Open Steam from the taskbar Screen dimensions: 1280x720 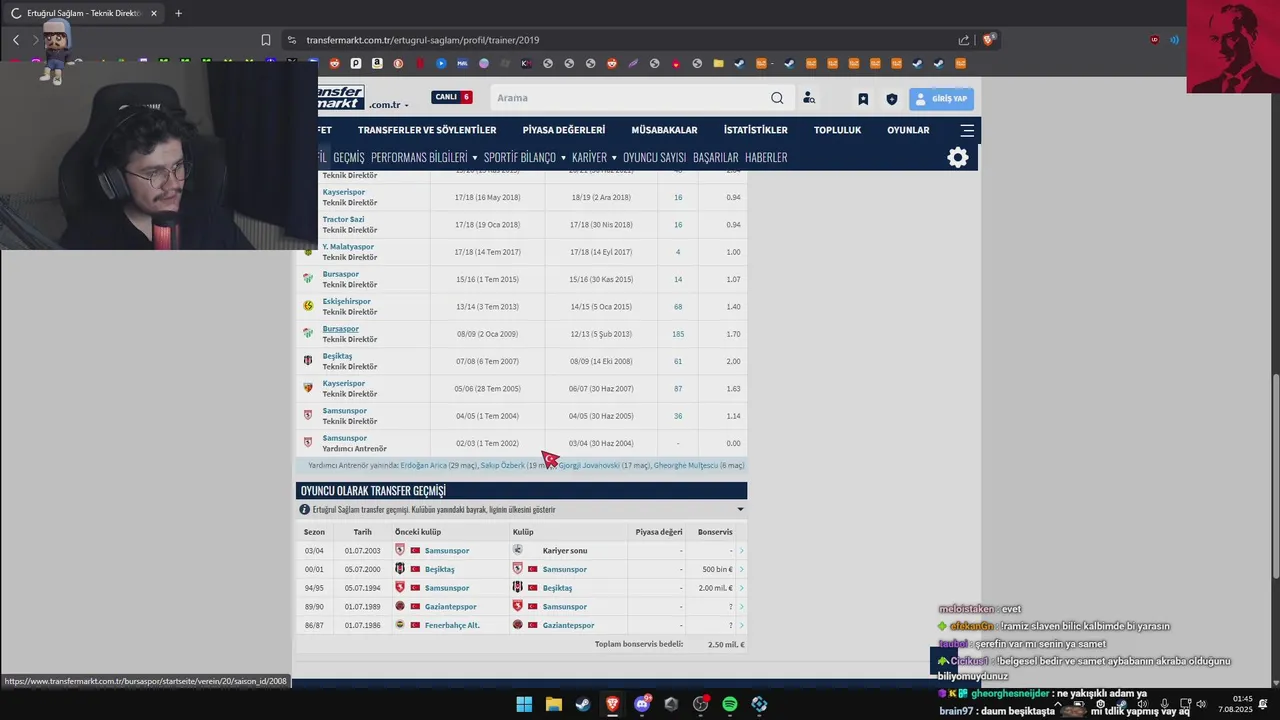click(582, 704)
